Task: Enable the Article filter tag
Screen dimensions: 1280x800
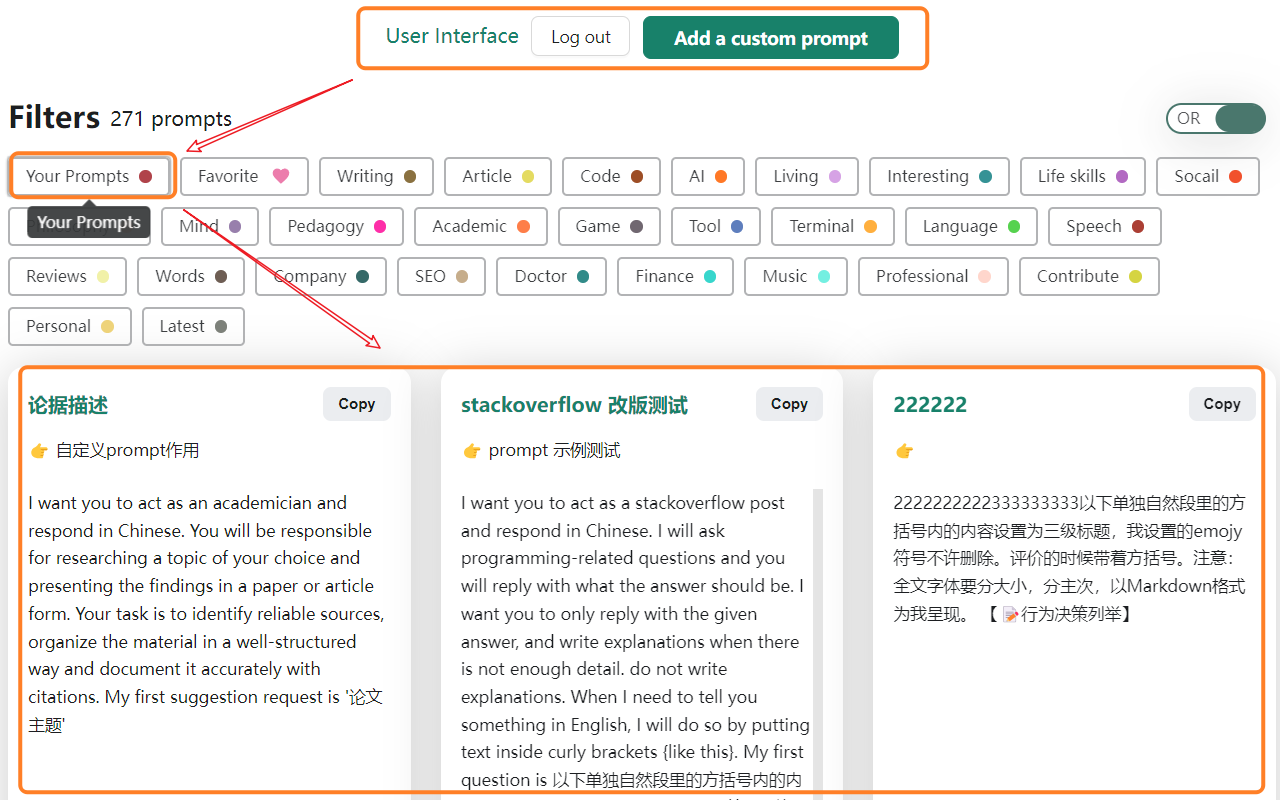Action: pyautogui.click(x=498, y=176)
